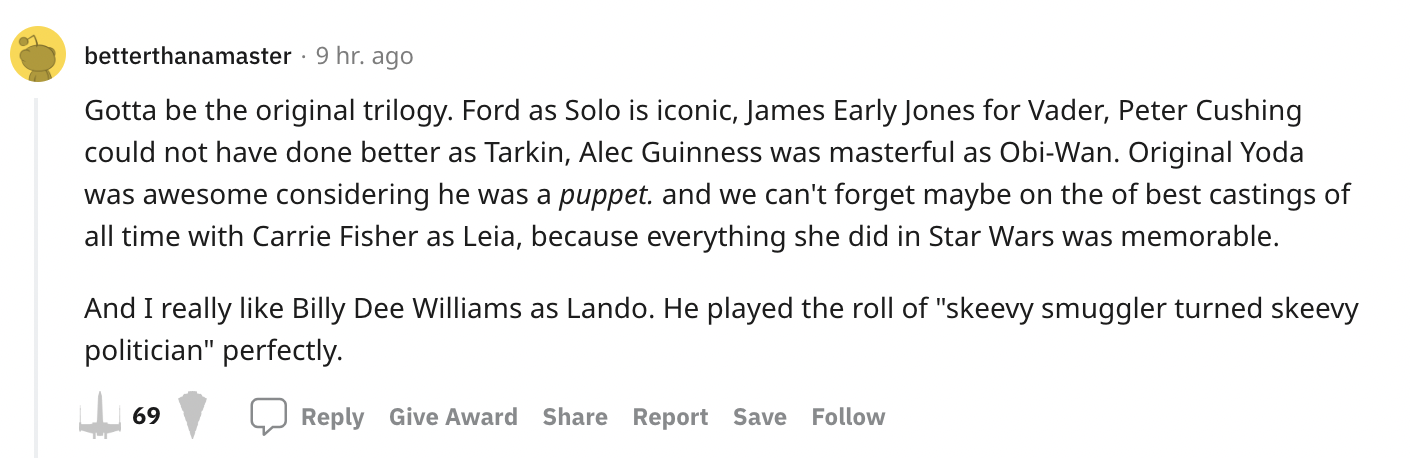Click the Reply button

click(332, 416)
